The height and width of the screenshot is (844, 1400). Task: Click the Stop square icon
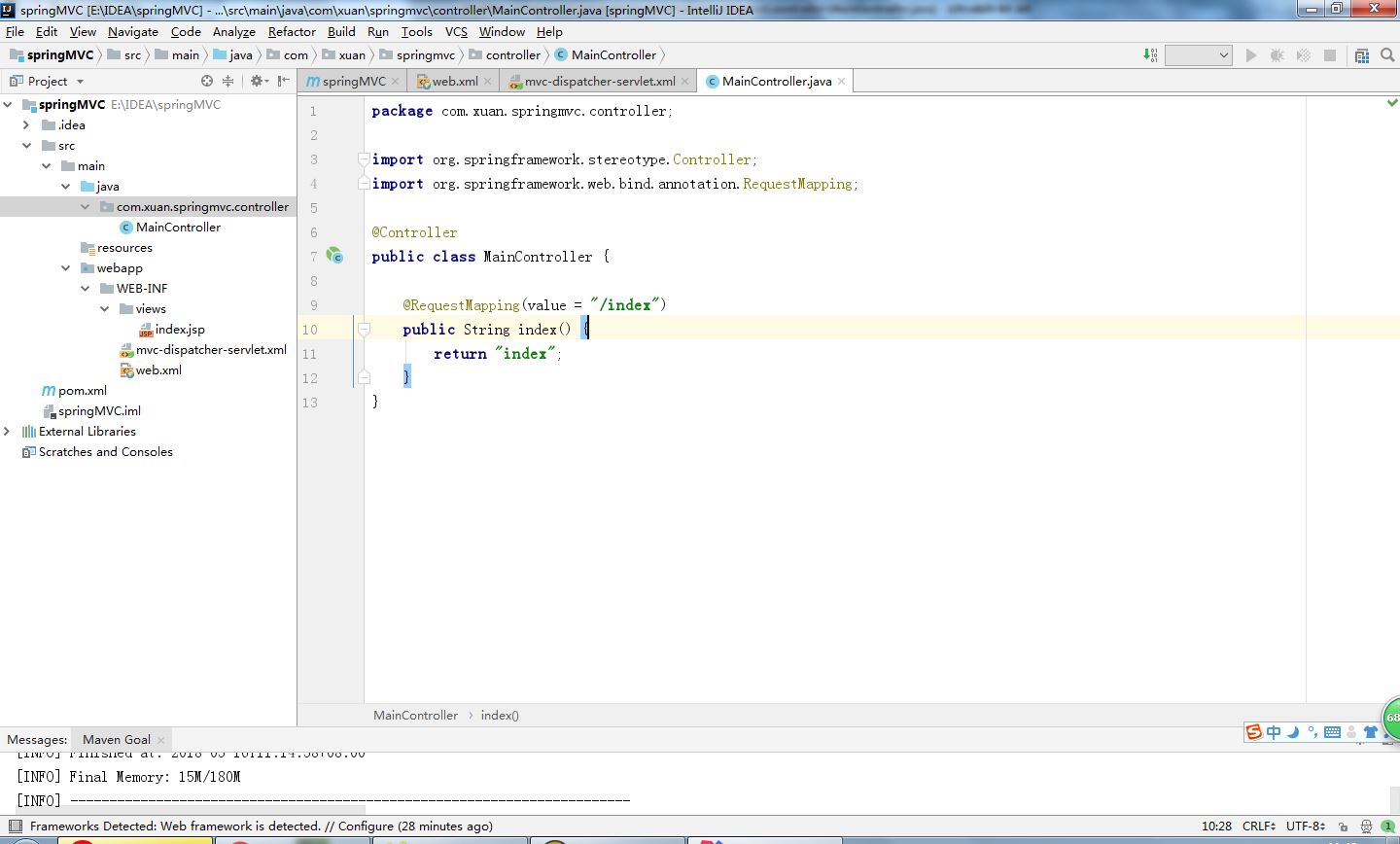[1330, 55]
